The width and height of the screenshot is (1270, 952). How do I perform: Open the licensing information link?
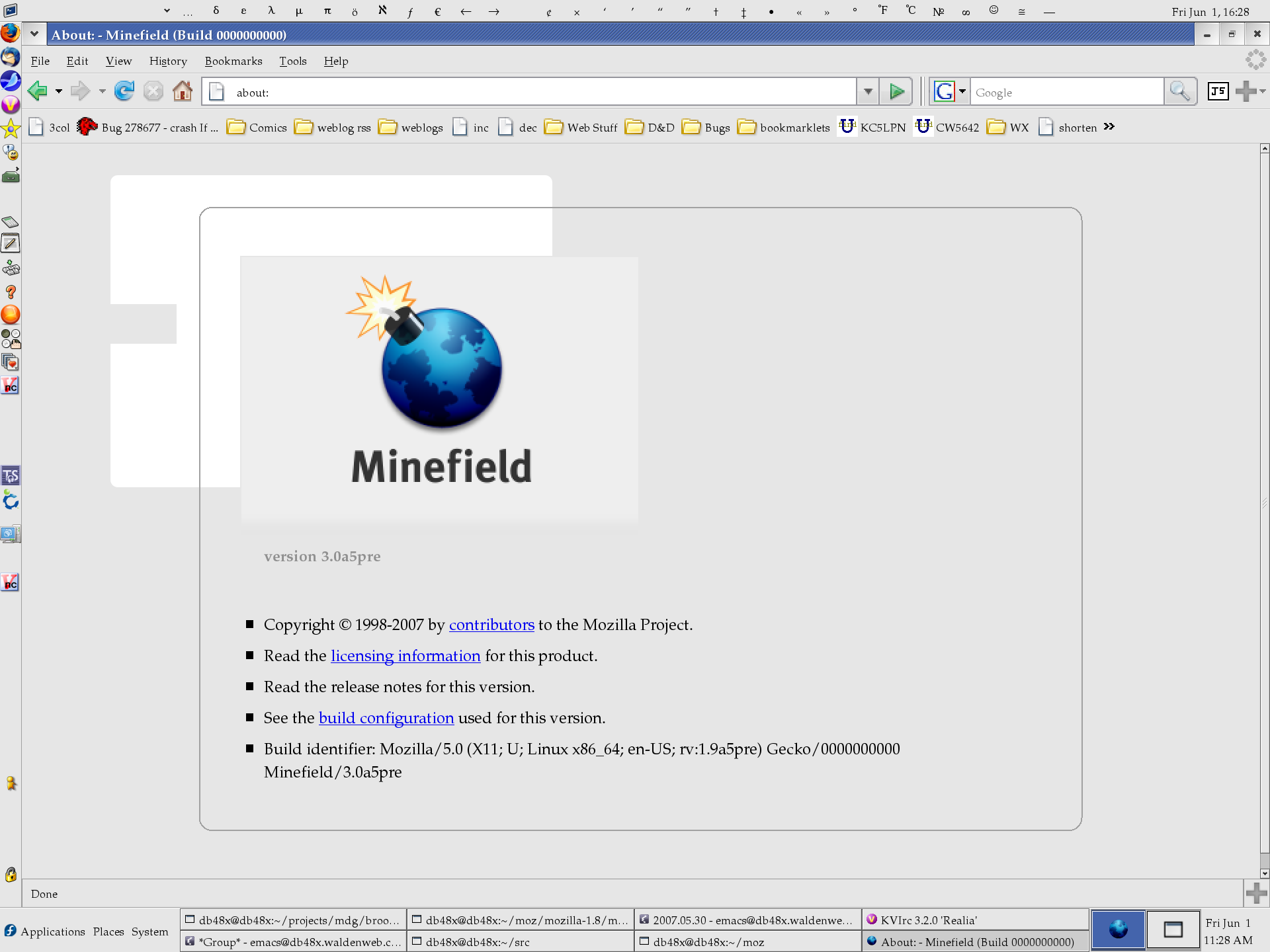[x=405, y=656]
